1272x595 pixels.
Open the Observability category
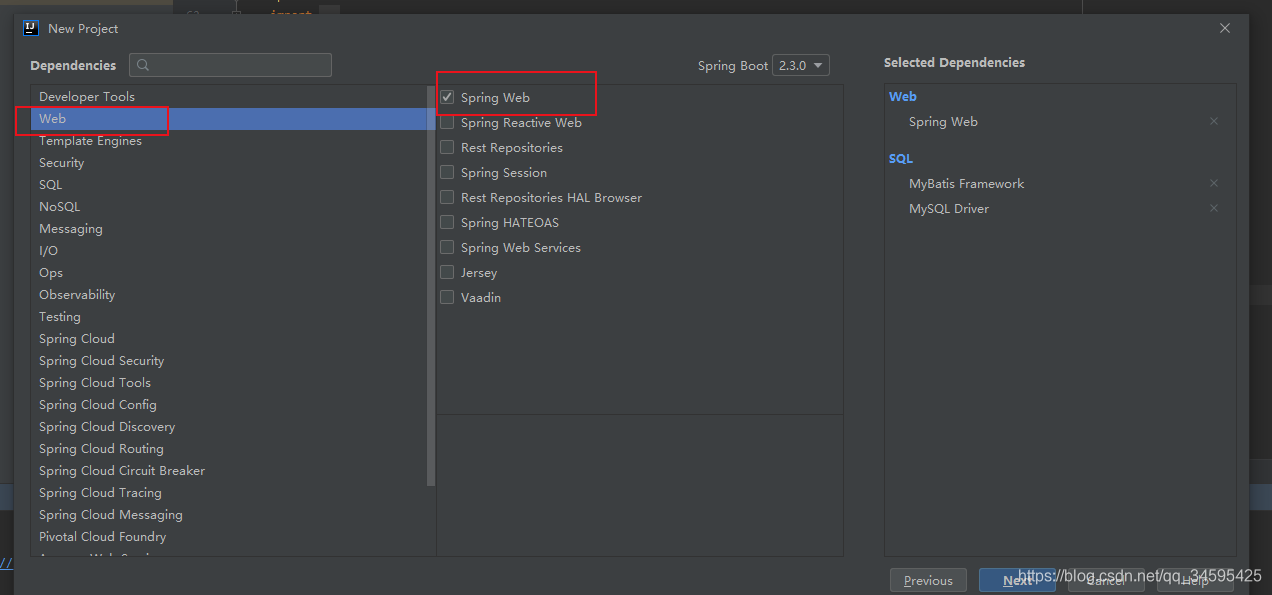228,294
